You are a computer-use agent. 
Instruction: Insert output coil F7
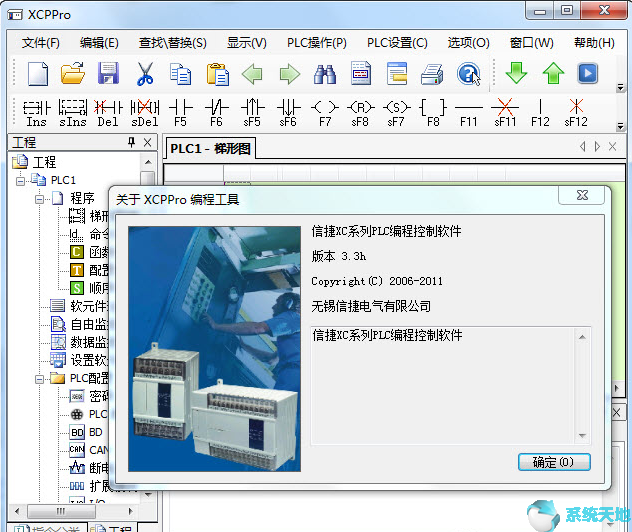325,113
